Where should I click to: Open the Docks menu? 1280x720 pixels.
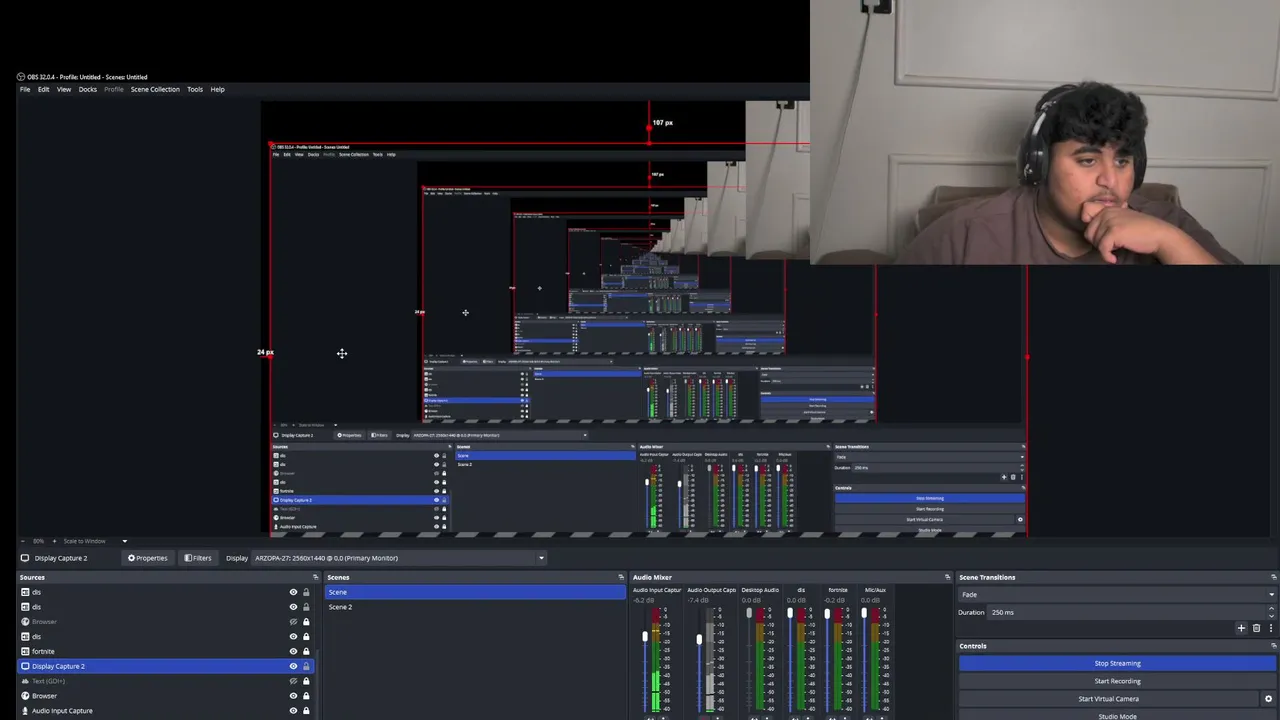tap(88, 89)
